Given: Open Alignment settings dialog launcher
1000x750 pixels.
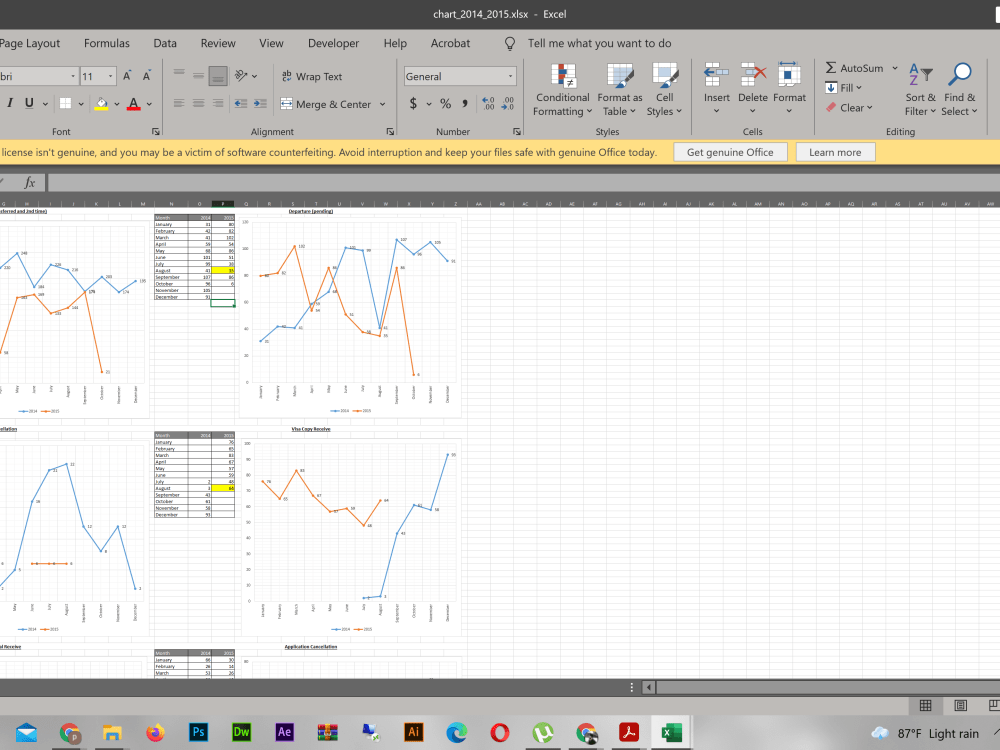Looking at the screenshot, I should point(390,131).
